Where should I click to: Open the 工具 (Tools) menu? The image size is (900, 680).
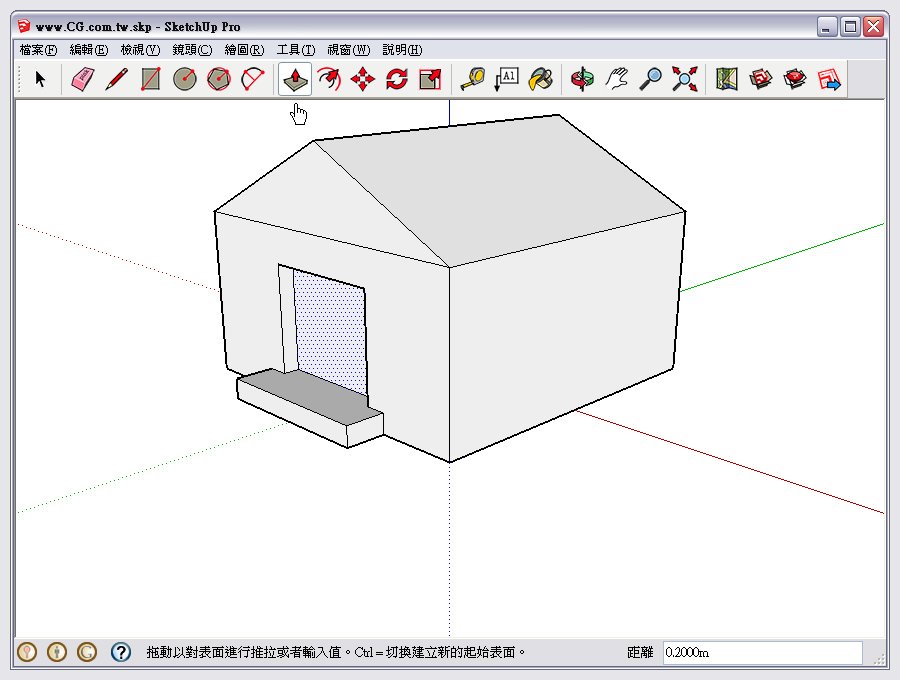295,50
